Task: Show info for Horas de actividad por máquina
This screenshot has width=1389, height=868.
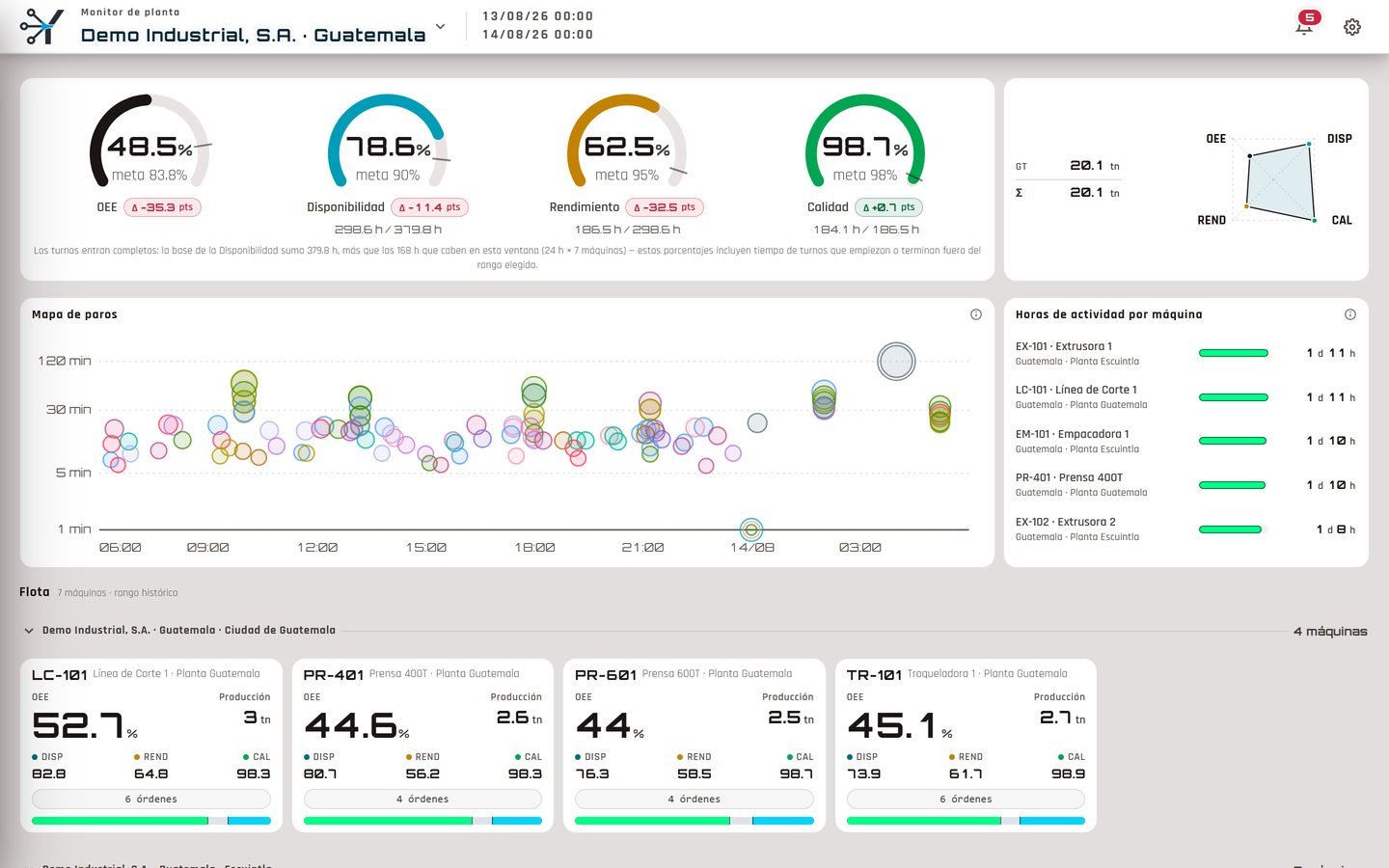Action: click(x=1350, y=314)
